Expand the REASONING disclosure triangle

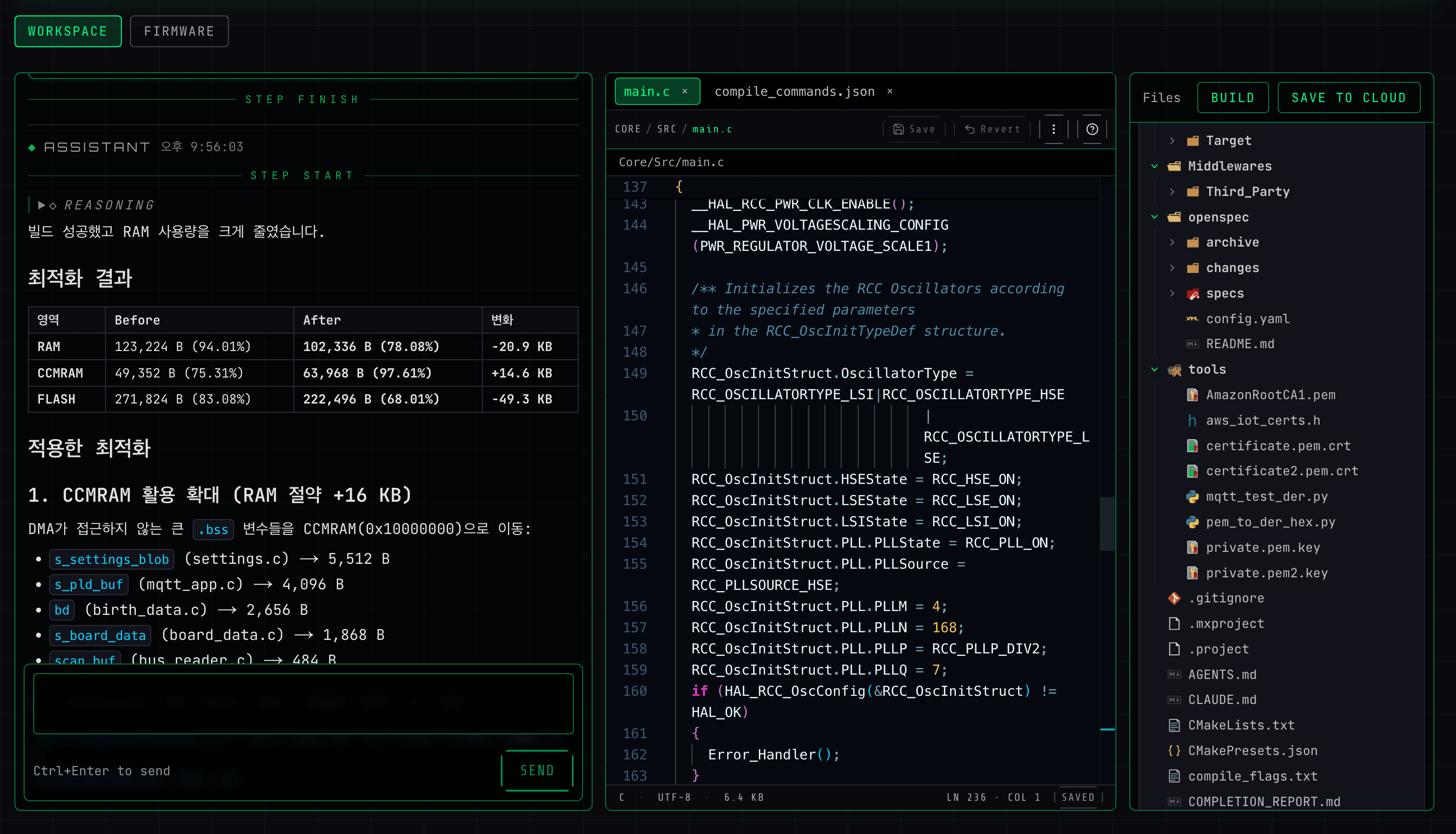click(41, 205)
